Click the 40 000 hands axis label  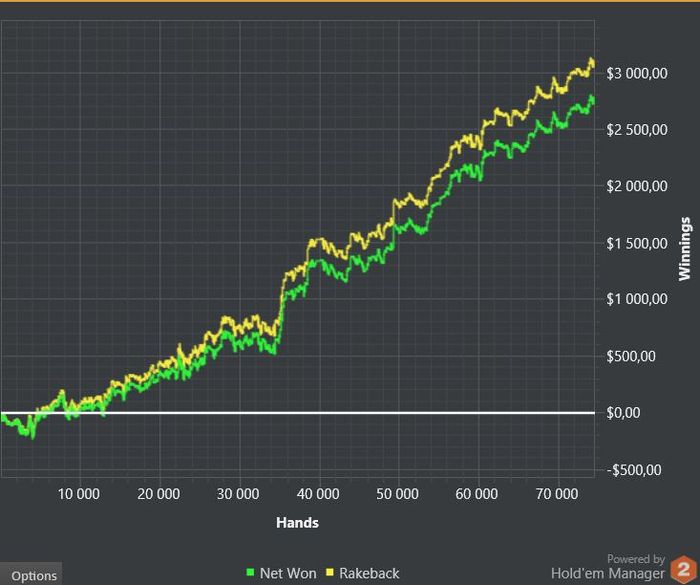[x=318, y=494]
